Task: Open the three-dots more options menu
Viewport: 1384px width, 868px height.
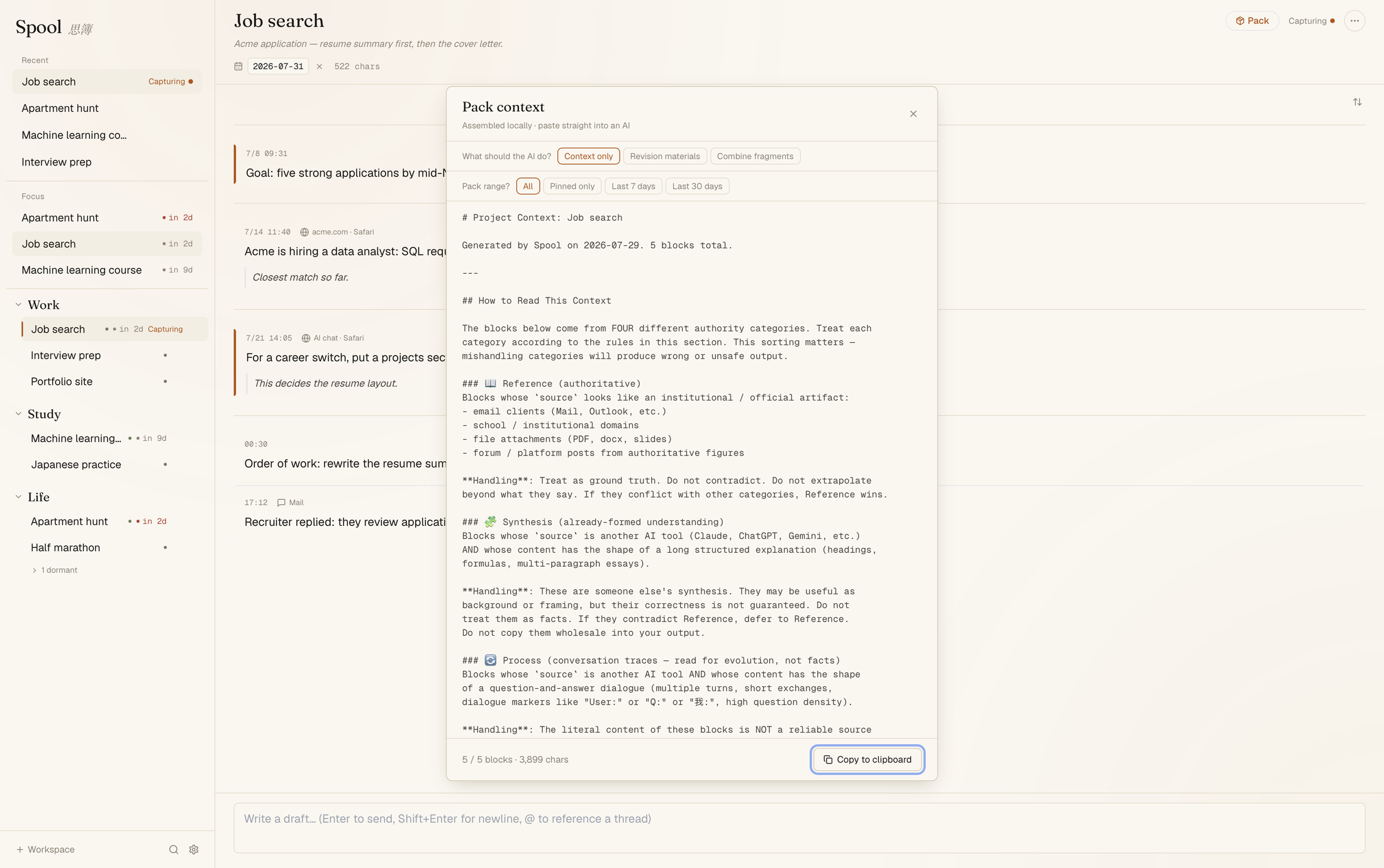Action: [x=1354, y=21]
